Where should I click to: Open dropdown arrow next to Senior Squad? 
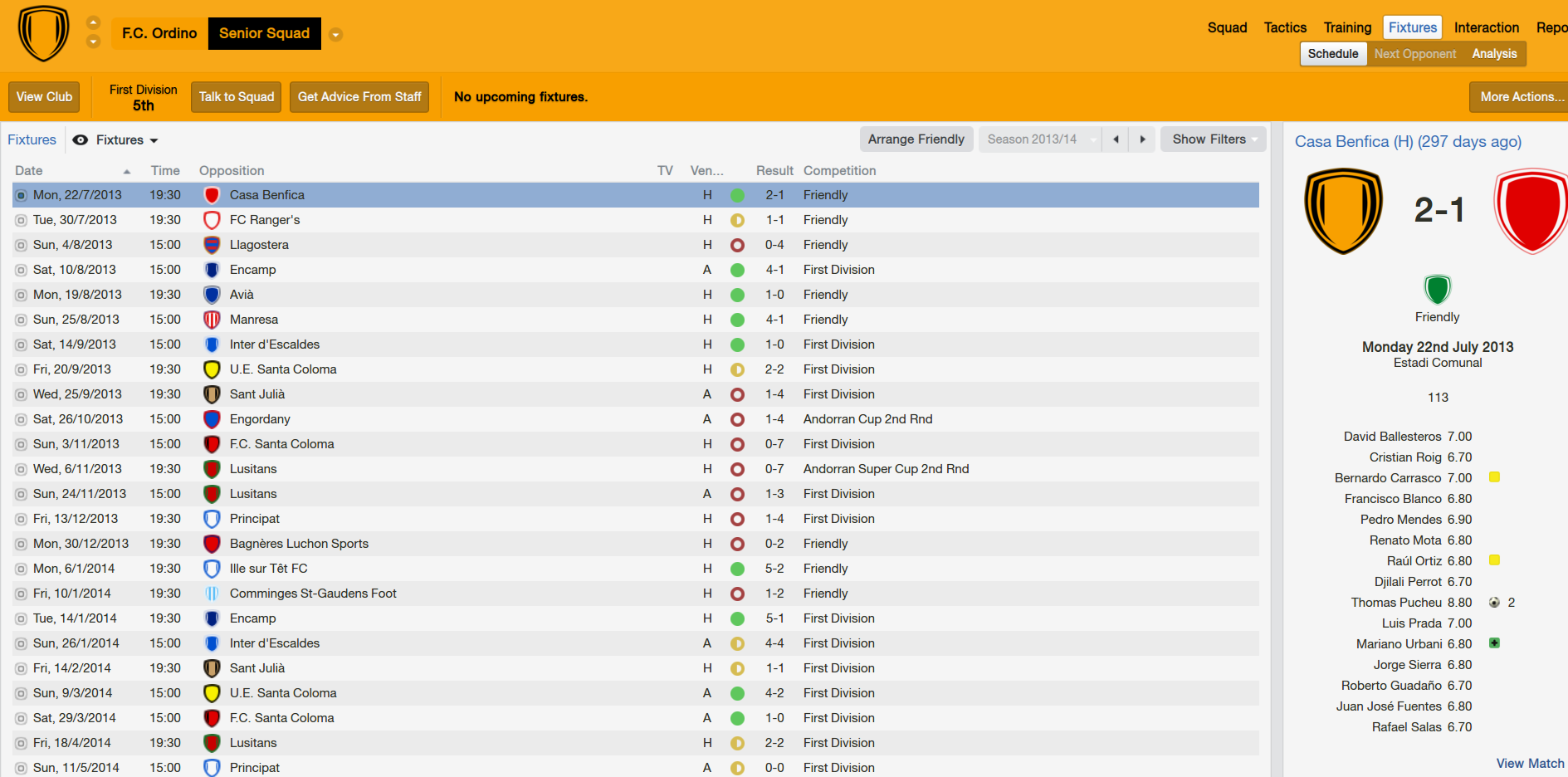336,35
